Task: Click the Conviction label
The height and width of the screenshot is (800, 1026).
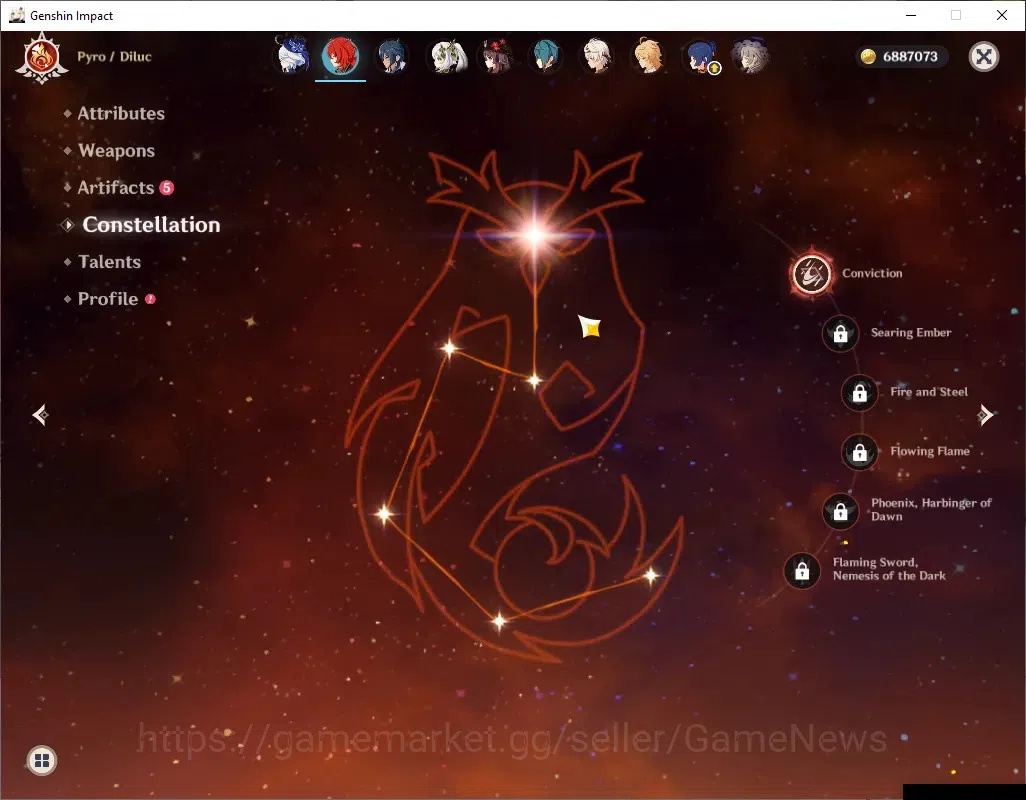Action: [872, 273]
